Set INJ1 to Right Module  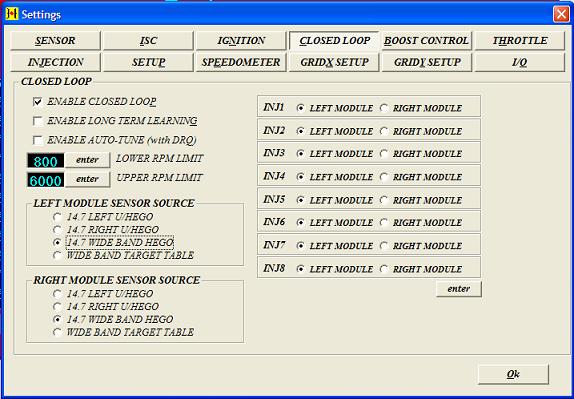[384, 108]
